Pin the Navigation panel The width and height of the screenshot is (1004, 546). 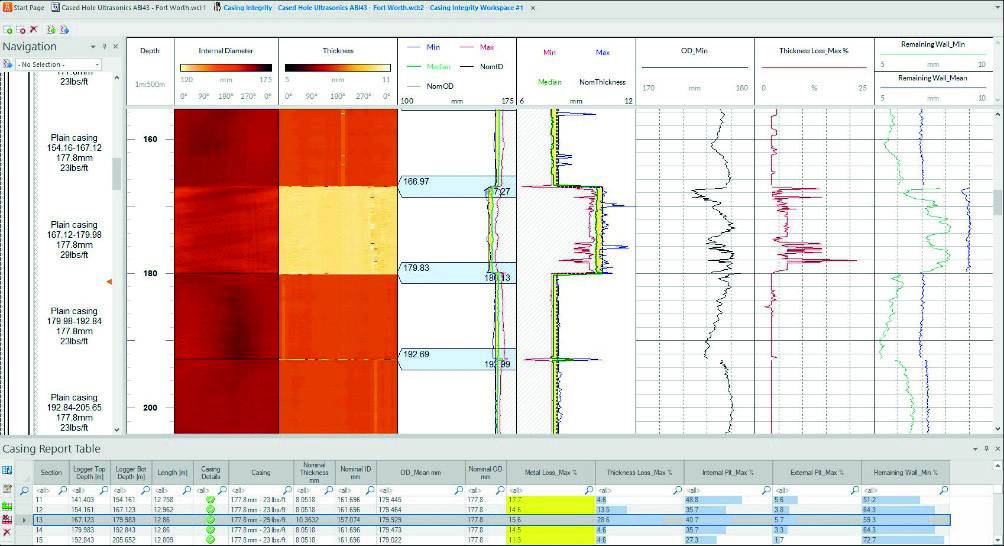[x=105, y=47]
